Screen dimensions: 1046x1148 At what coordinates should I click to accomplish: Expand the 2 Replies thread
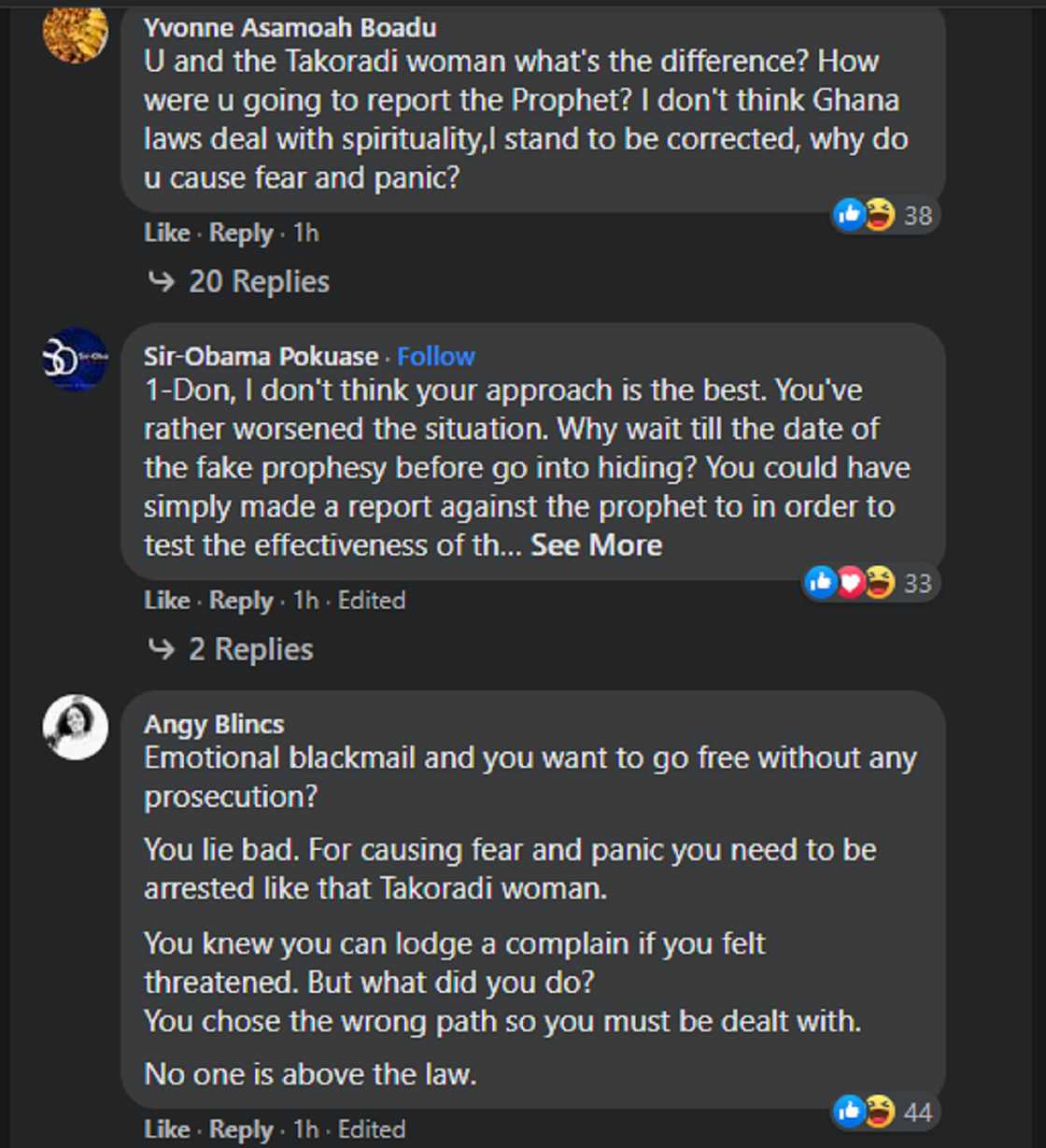(x=250, y=649)
